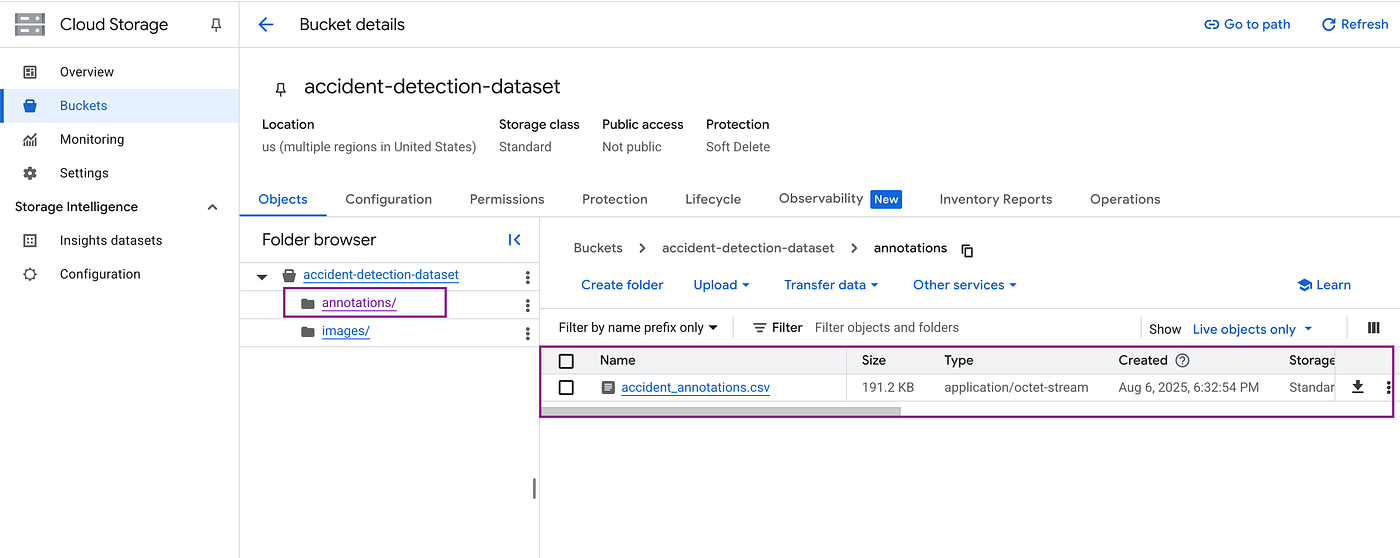
Task: Collapse the Storage Intelligence section
Action: pos(212,207)
